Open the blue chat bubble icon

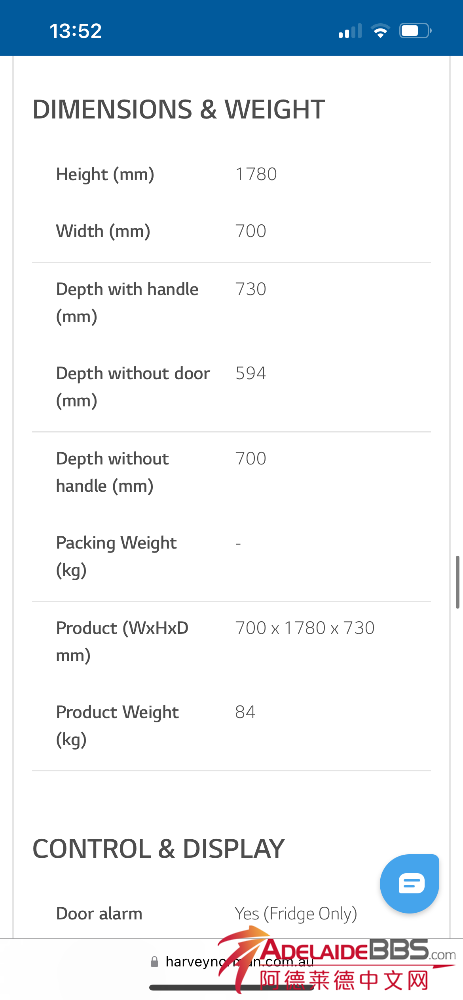[x=409, y=884]
